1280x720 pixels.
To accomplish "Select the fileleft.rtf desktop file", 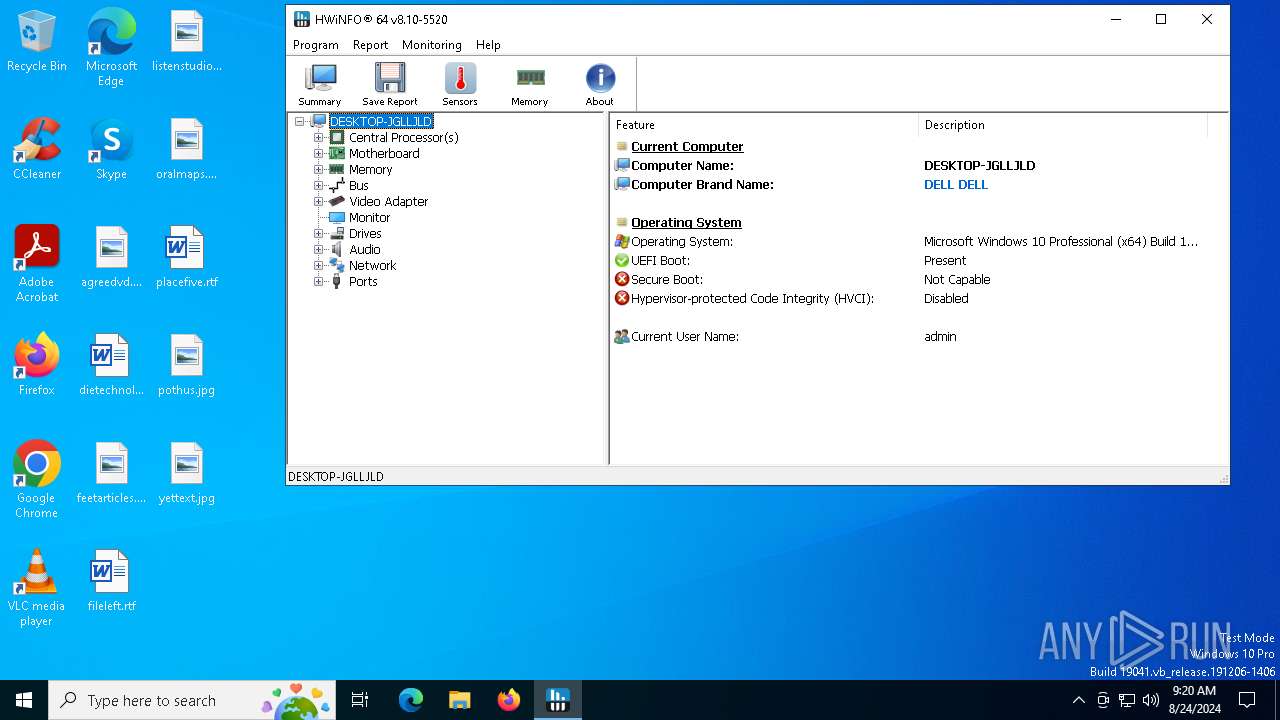I will 111,581.
